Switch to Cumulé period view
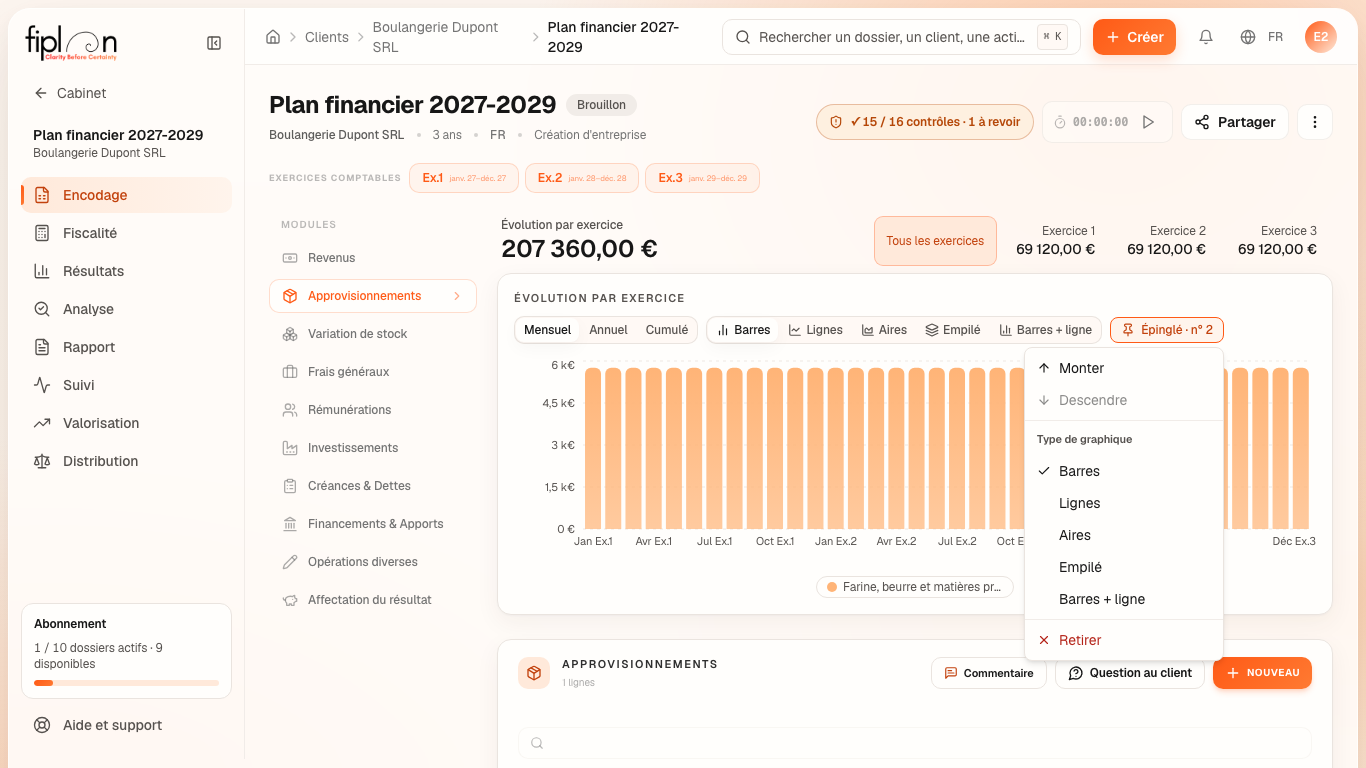This screenshot has height=768, width=1366. (667, 330)
